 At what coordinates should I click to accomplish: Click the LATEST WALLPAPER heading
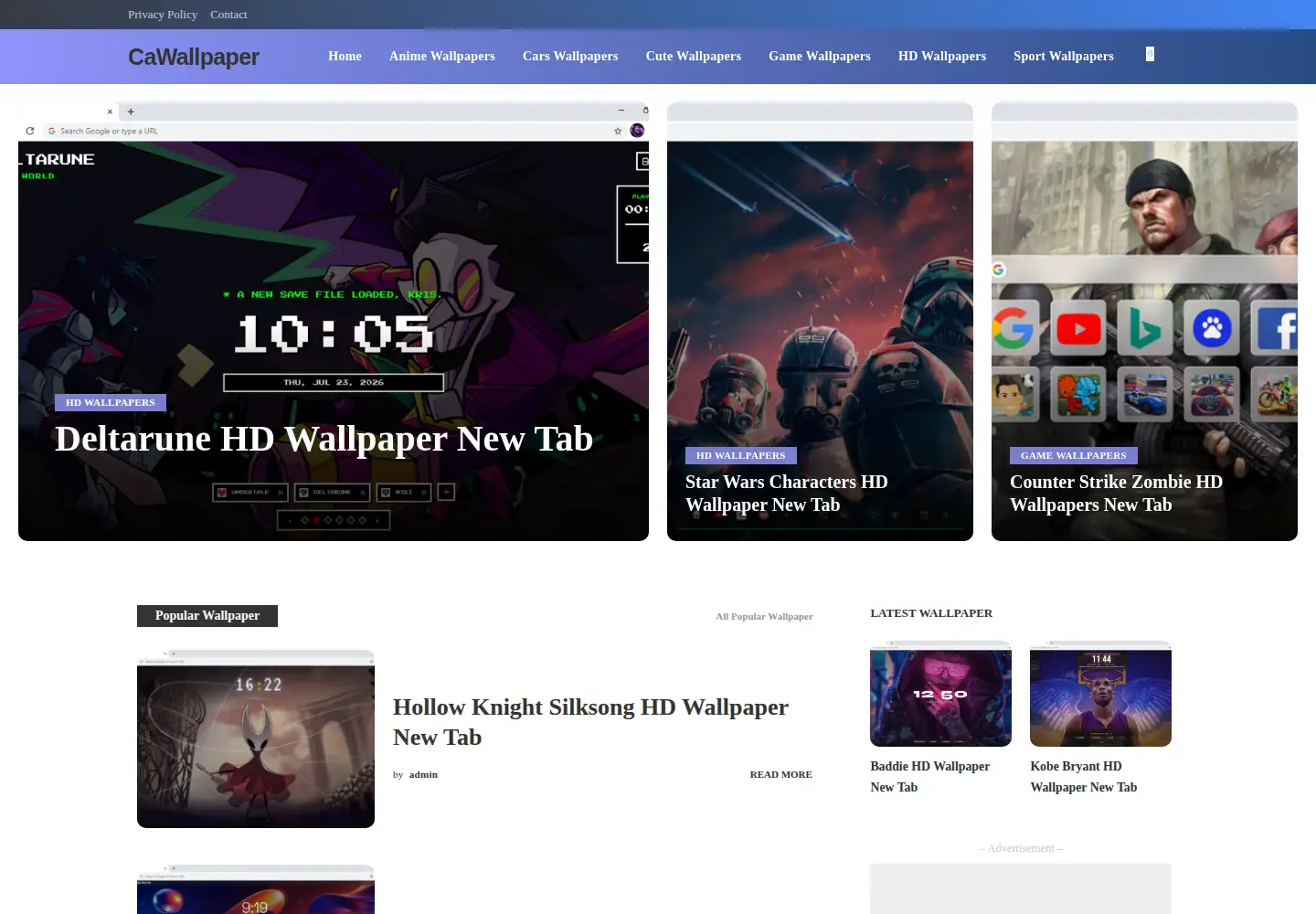click(x=931, y=613)
